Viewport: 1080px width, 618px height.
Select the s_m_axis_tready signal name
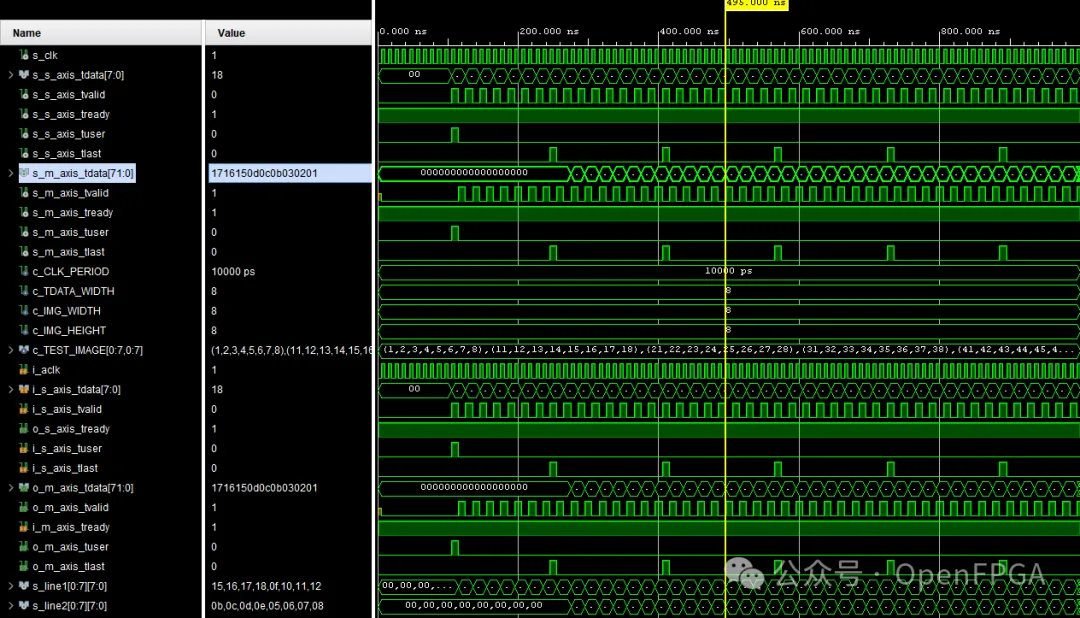click(x=72, y=212)
